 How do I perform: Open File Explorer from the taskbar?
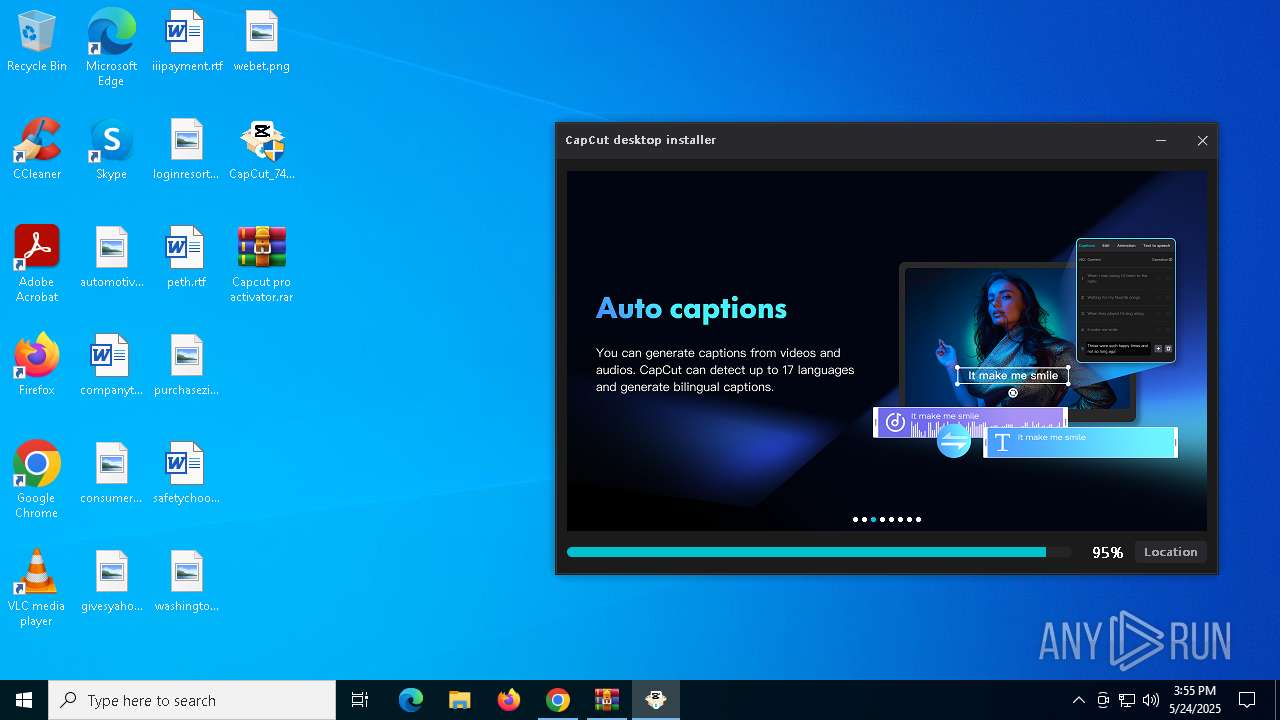[x=460, y=700]
